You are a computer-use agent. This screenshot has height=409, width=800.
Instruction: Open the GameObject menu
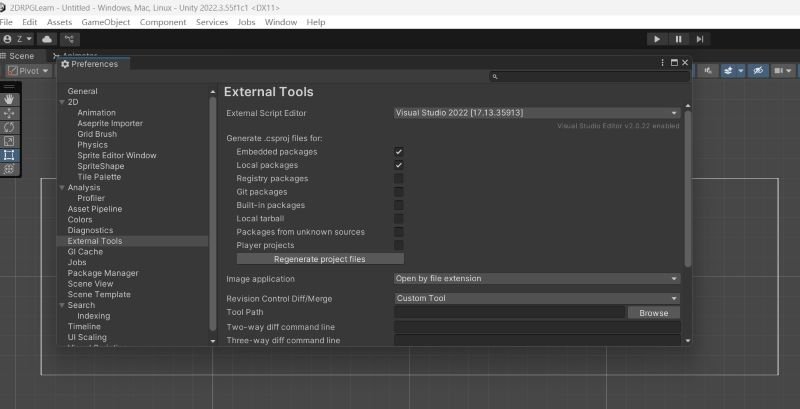tap(106, 22)
